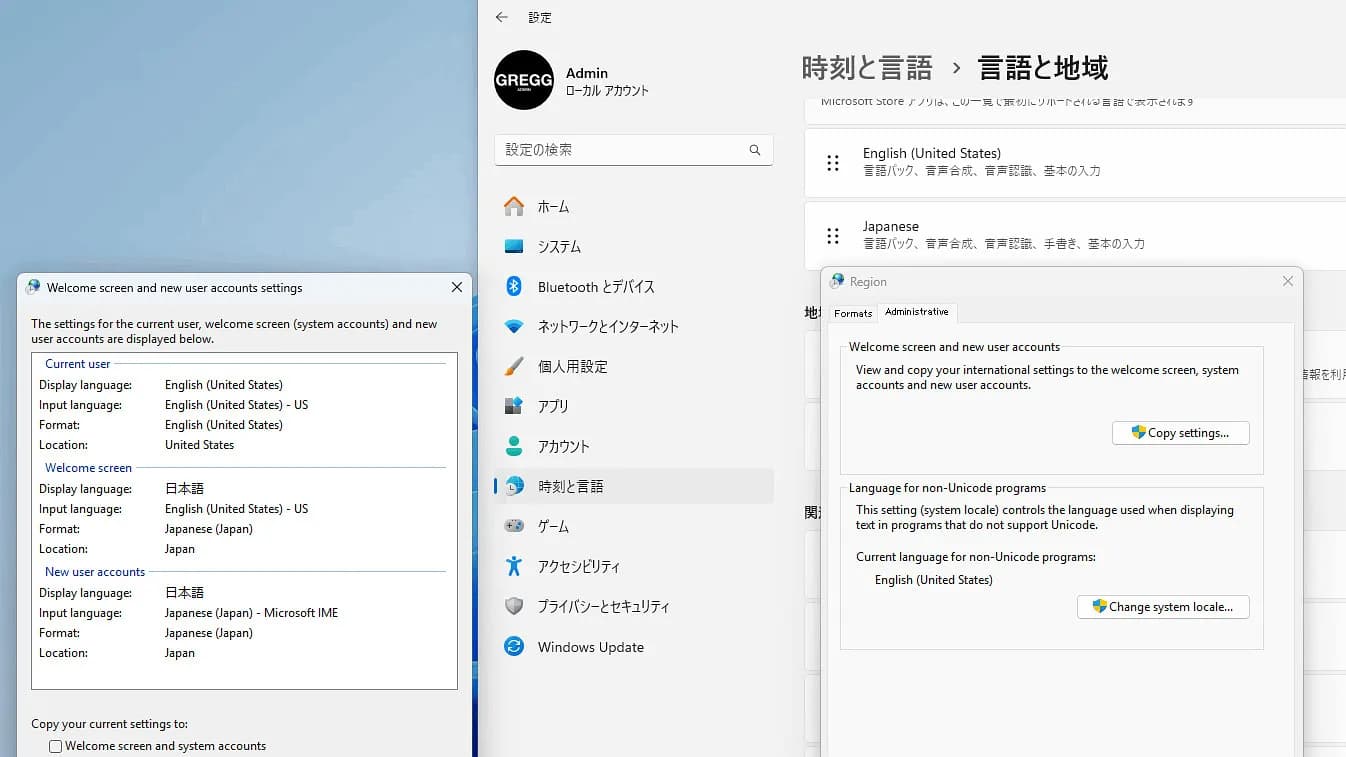Switch to the Formats tab in Region
1346x757 pixels.
coord(853,314)
